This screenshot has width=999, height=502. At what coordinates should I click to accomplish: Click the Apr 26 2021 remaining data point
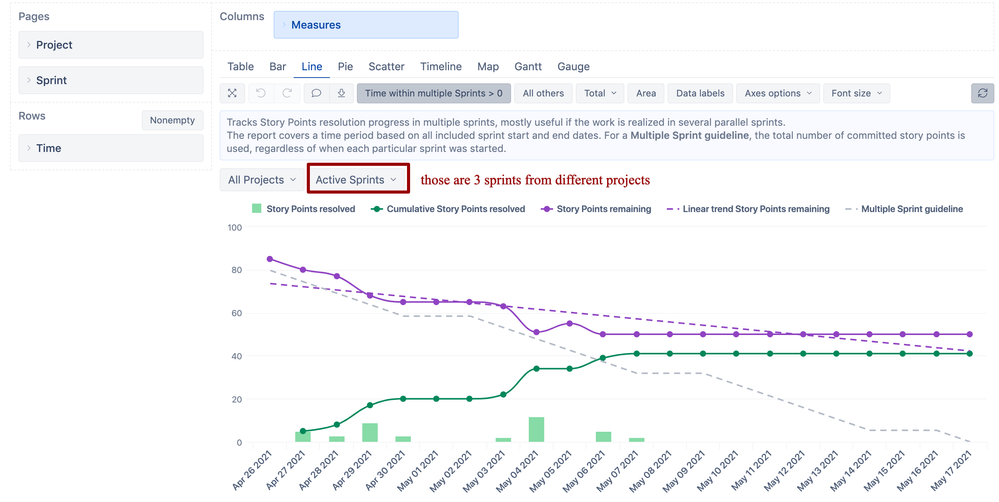point(270,259)
